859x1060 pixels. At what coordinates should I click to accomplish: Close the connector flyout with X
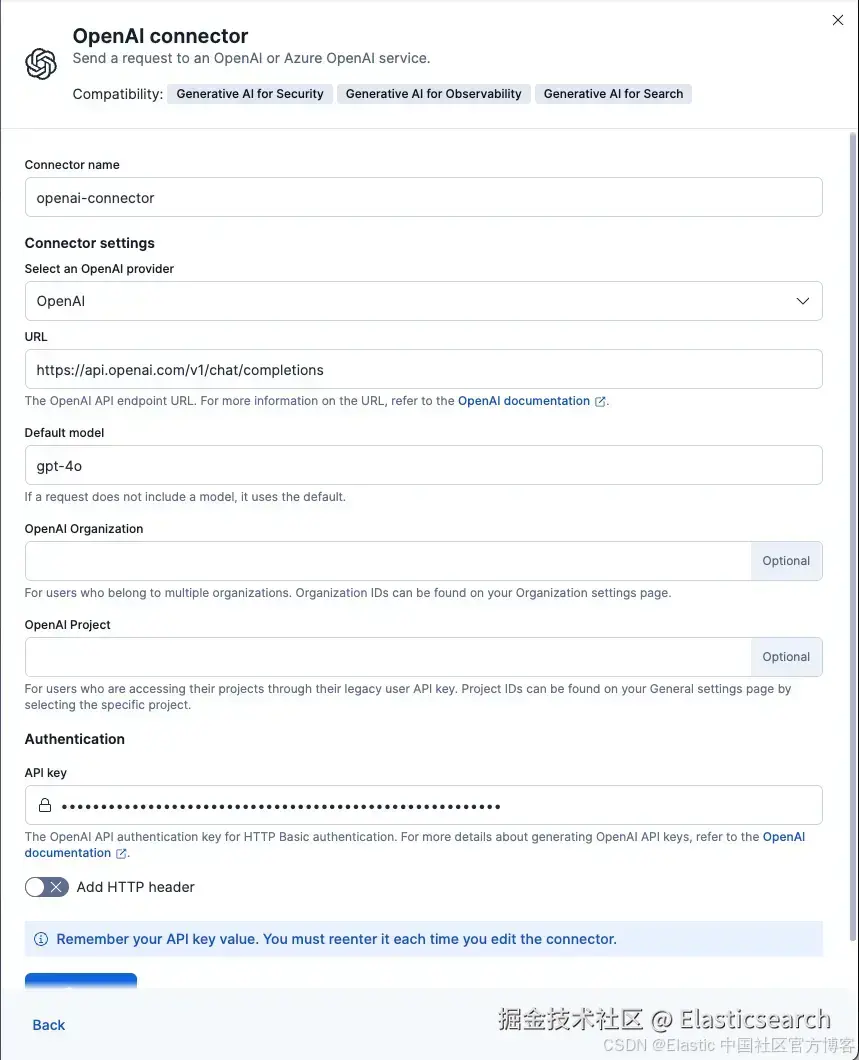(838, 20)
